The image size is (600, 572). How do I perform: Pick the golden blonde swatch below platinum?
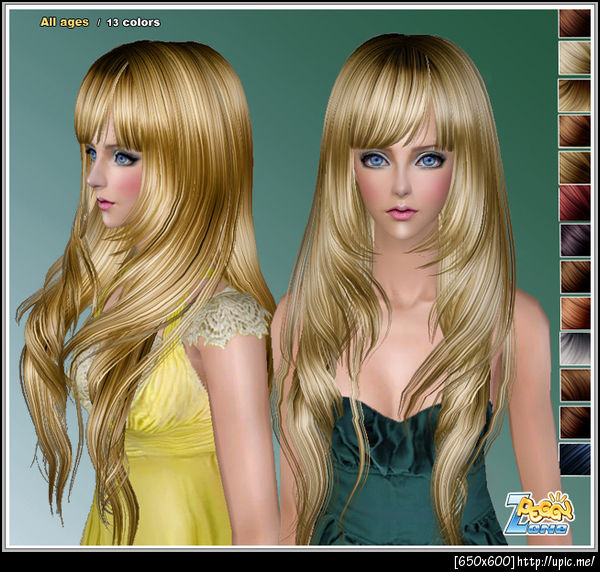coord(574,95)
